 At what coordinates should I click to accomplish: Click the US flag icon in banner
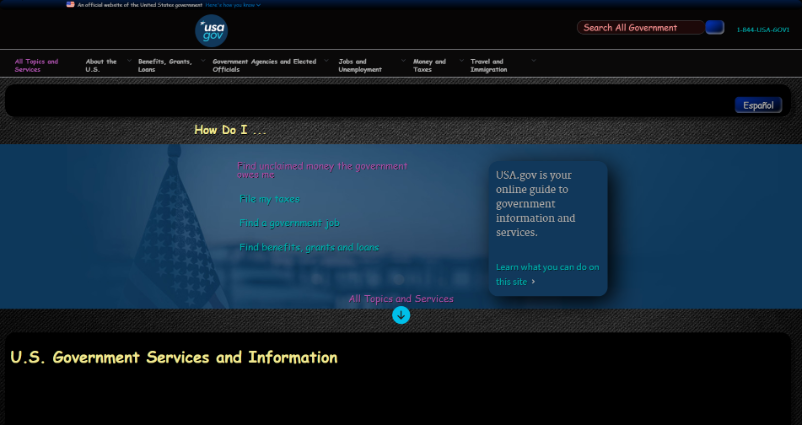click(70, 5)
